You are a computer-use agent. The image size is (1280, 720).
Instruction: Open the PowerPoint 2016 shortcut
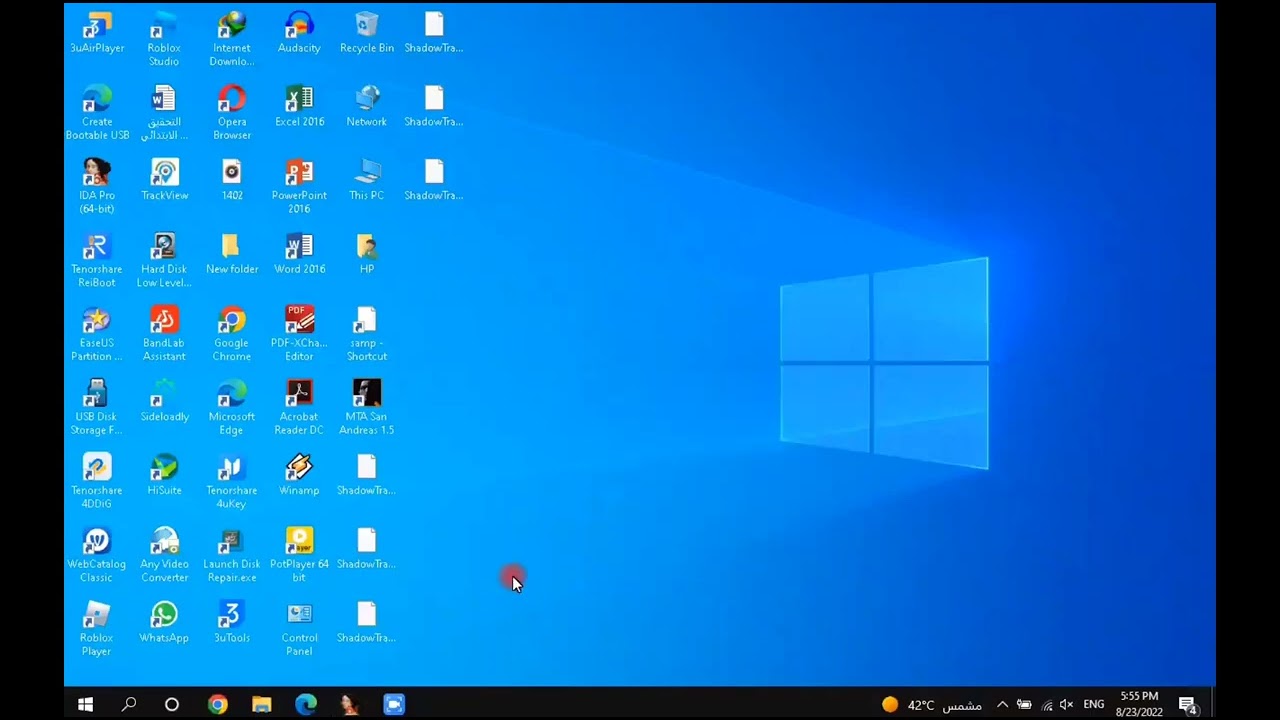299,187
